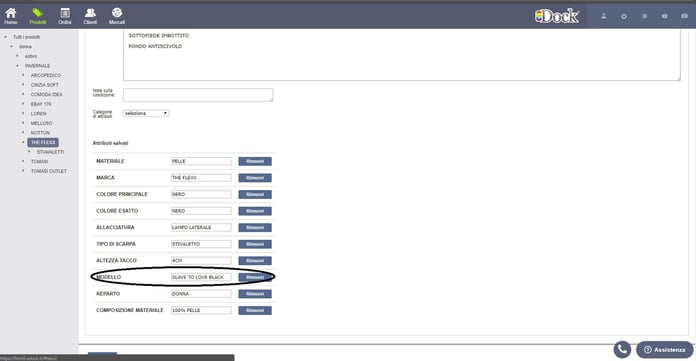Click the MARCA value field

pos(201,178)
